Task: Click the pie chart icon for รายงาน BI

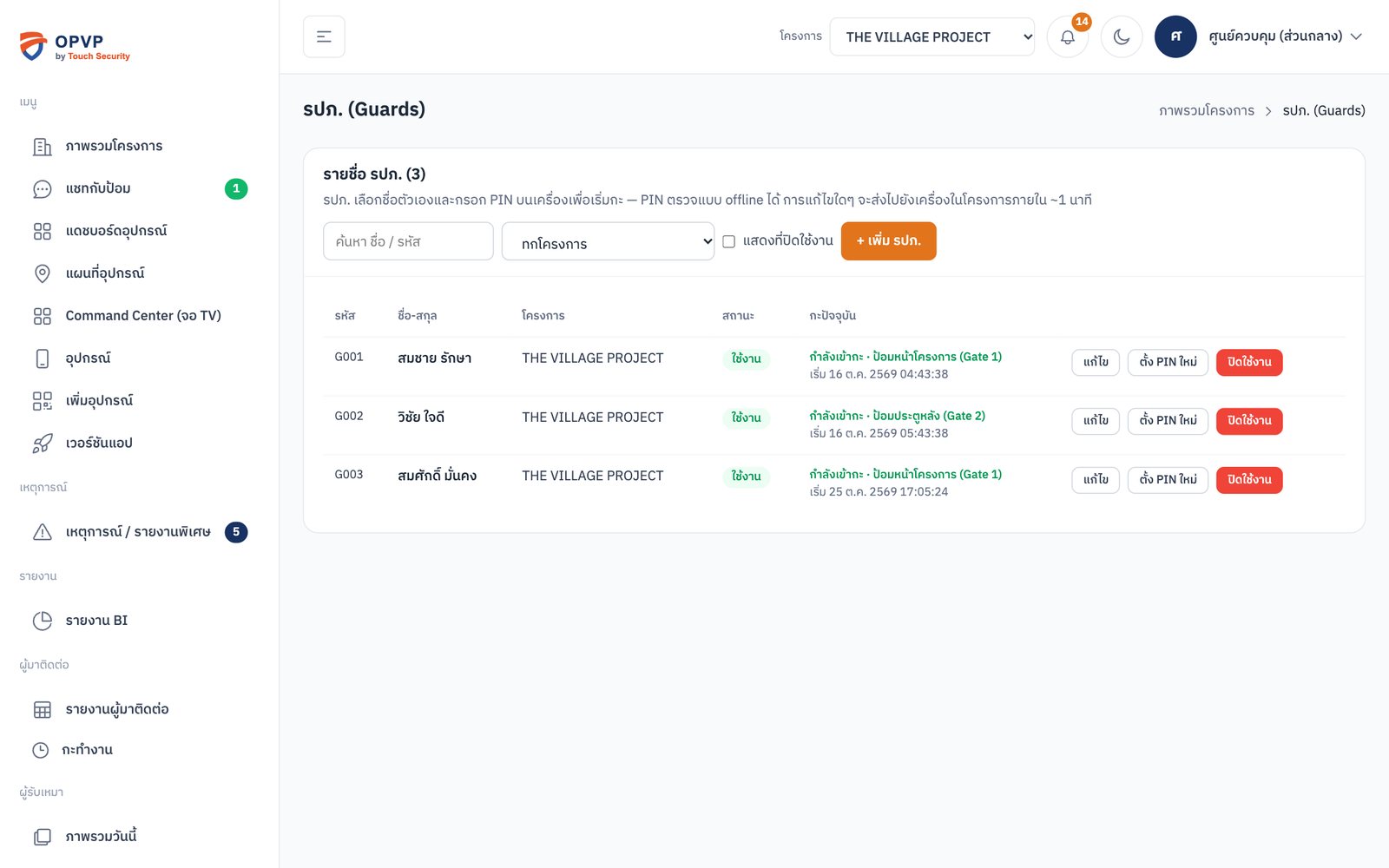Action: click(42, 621)
